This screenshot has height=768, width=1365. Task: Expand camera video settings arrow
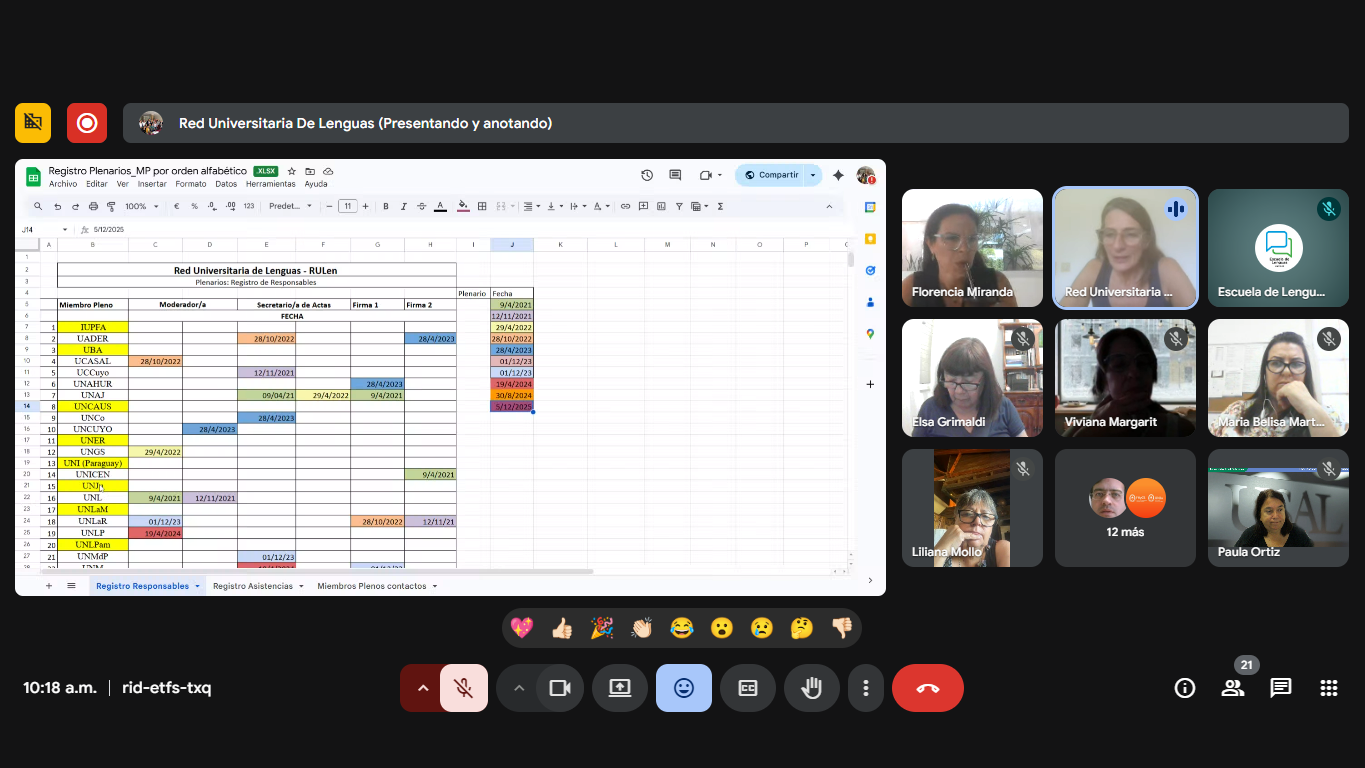518,688
